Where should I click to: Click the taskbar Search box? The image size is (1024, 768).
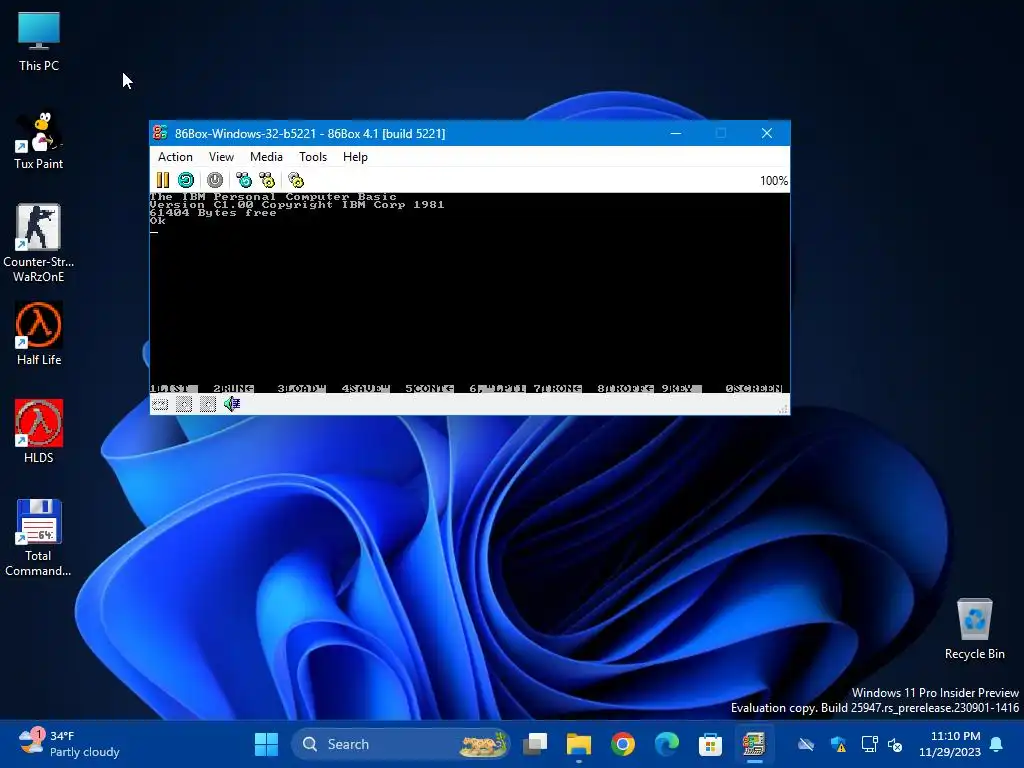click(x=400, y=744)
